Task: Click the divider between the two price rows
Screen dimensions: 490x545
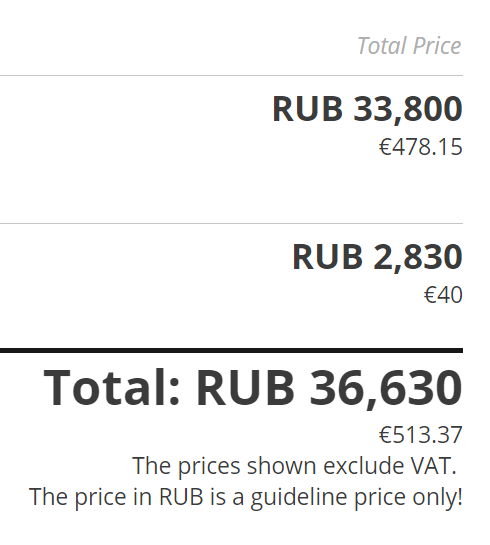Action: pos(231,223)
